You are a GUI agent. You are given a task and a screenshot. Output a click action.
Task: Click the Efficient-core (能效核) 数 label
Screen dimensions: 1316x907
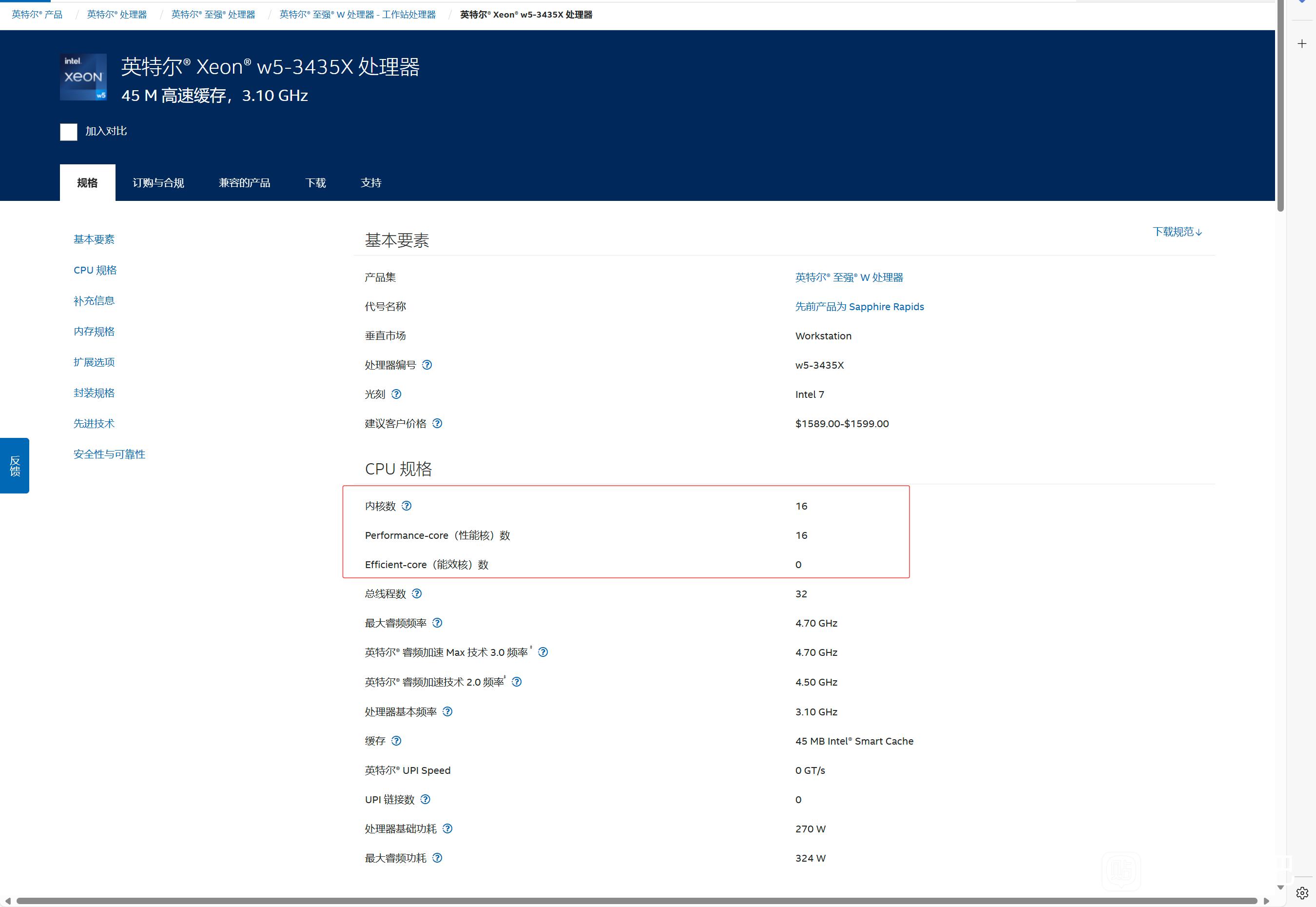pyautogui.click(x=426, y=564)
